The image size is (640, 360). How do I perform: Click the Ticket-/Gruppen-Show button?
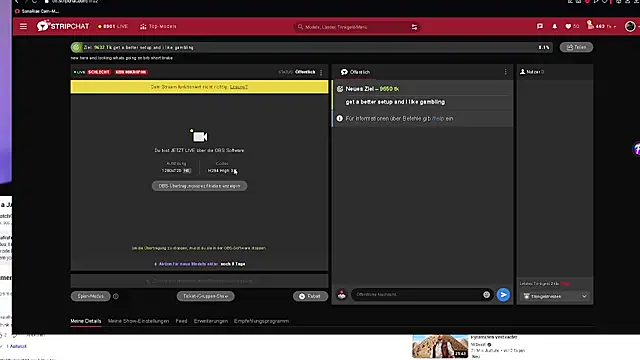click(x=206, y=296)
